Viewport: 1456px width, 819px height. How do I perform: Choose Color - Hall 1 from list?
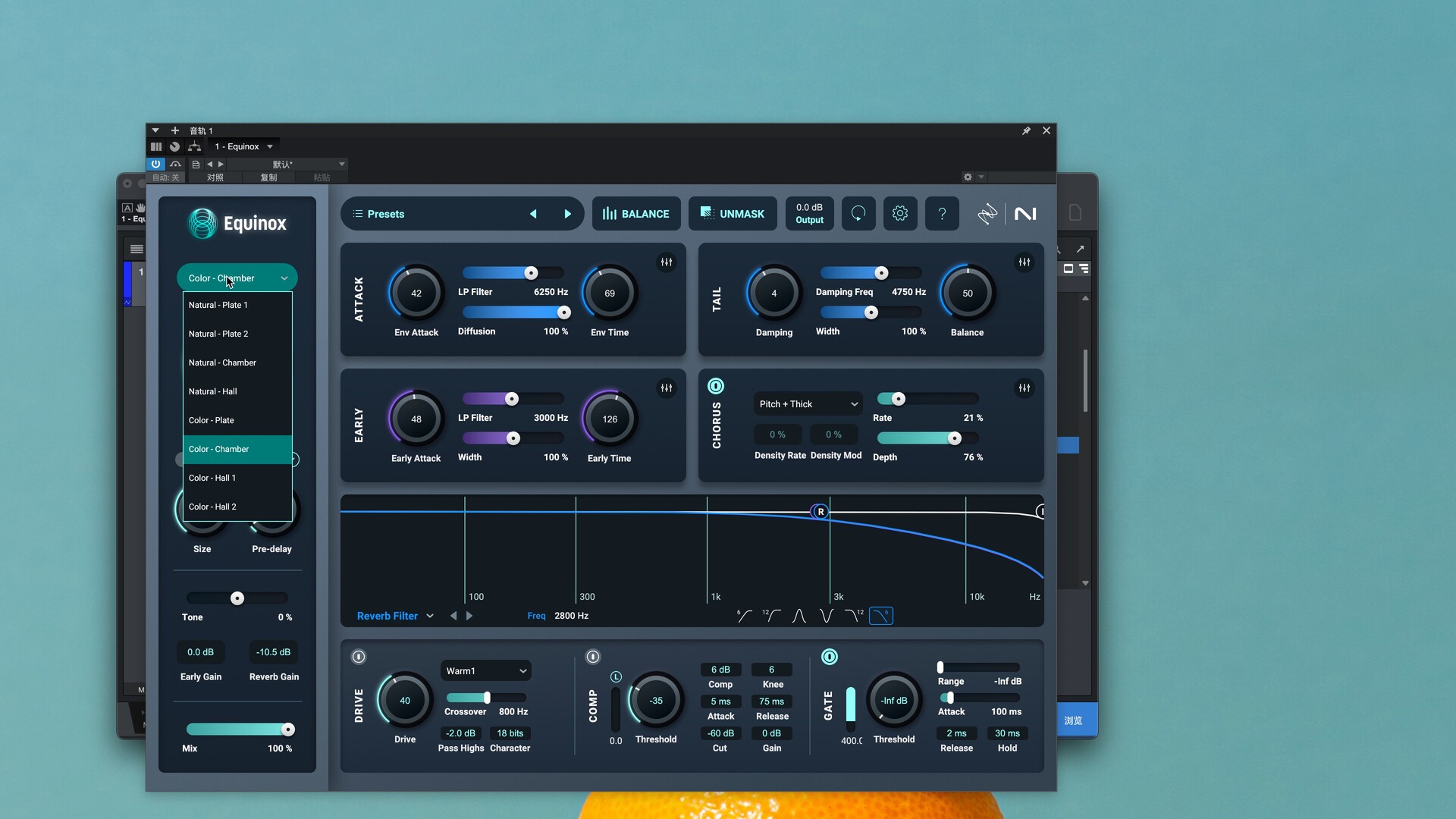pos(237,478)
